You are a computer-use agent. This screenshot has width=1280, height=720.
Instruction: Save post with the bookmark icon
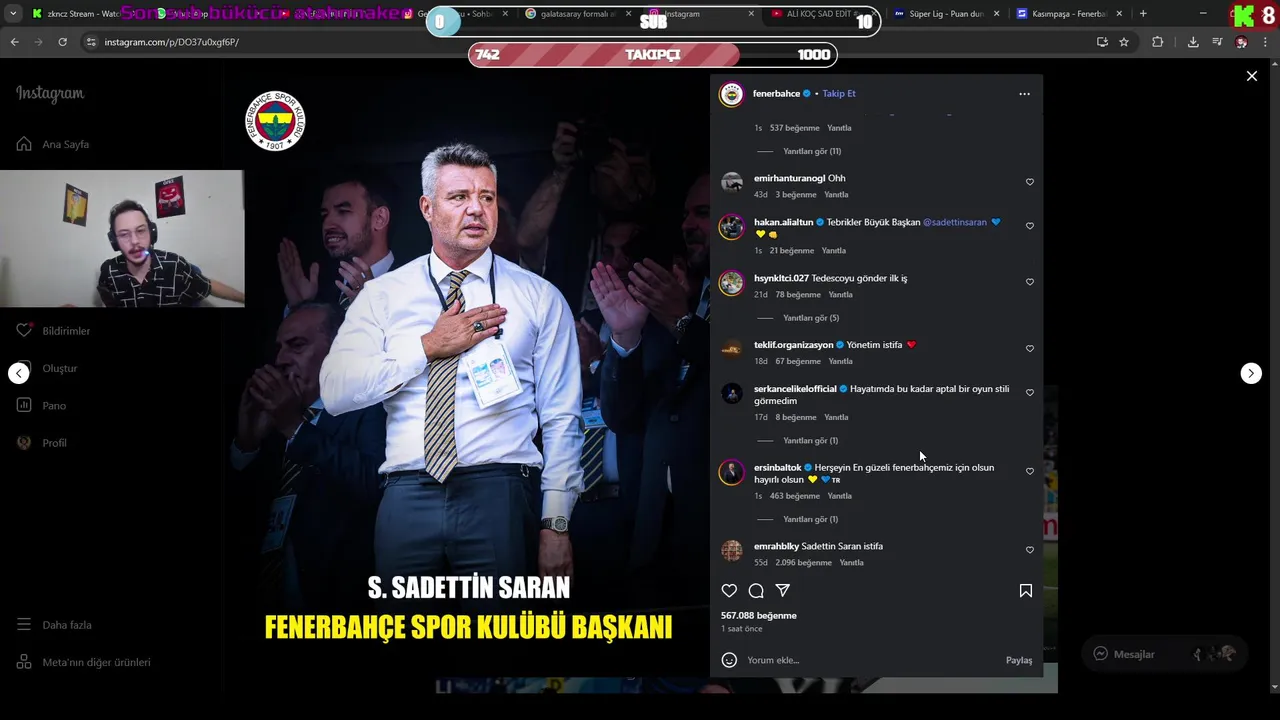pos(1025,591)
